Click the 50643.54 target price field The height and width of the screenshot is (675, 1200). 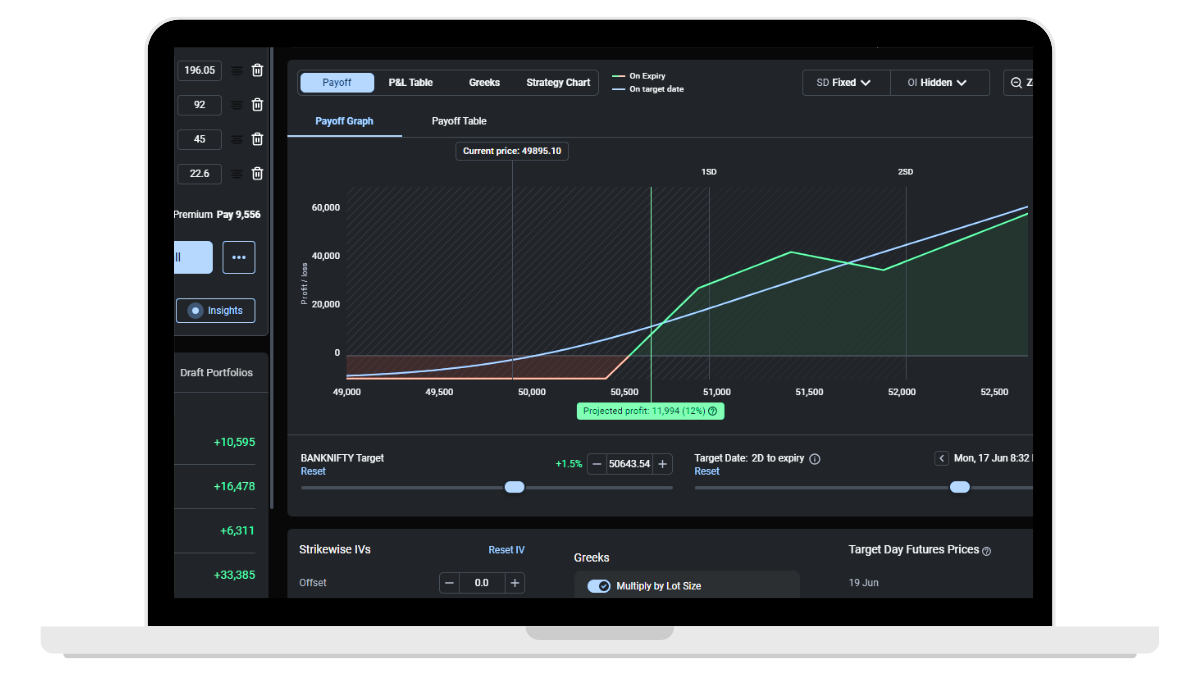630,464
